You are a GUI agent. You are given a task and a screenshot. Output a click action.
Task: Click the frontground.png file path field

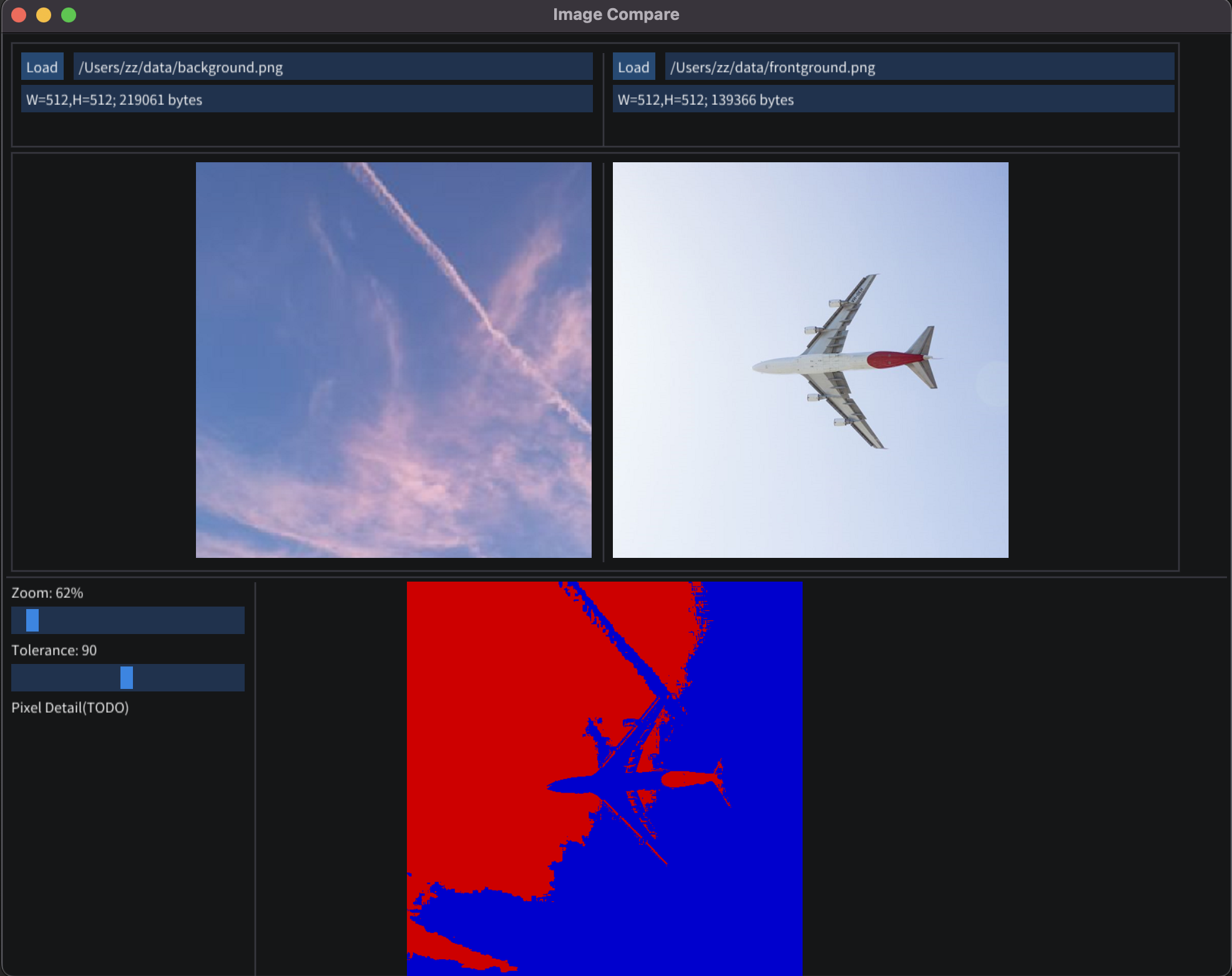[x=919, y=67]
